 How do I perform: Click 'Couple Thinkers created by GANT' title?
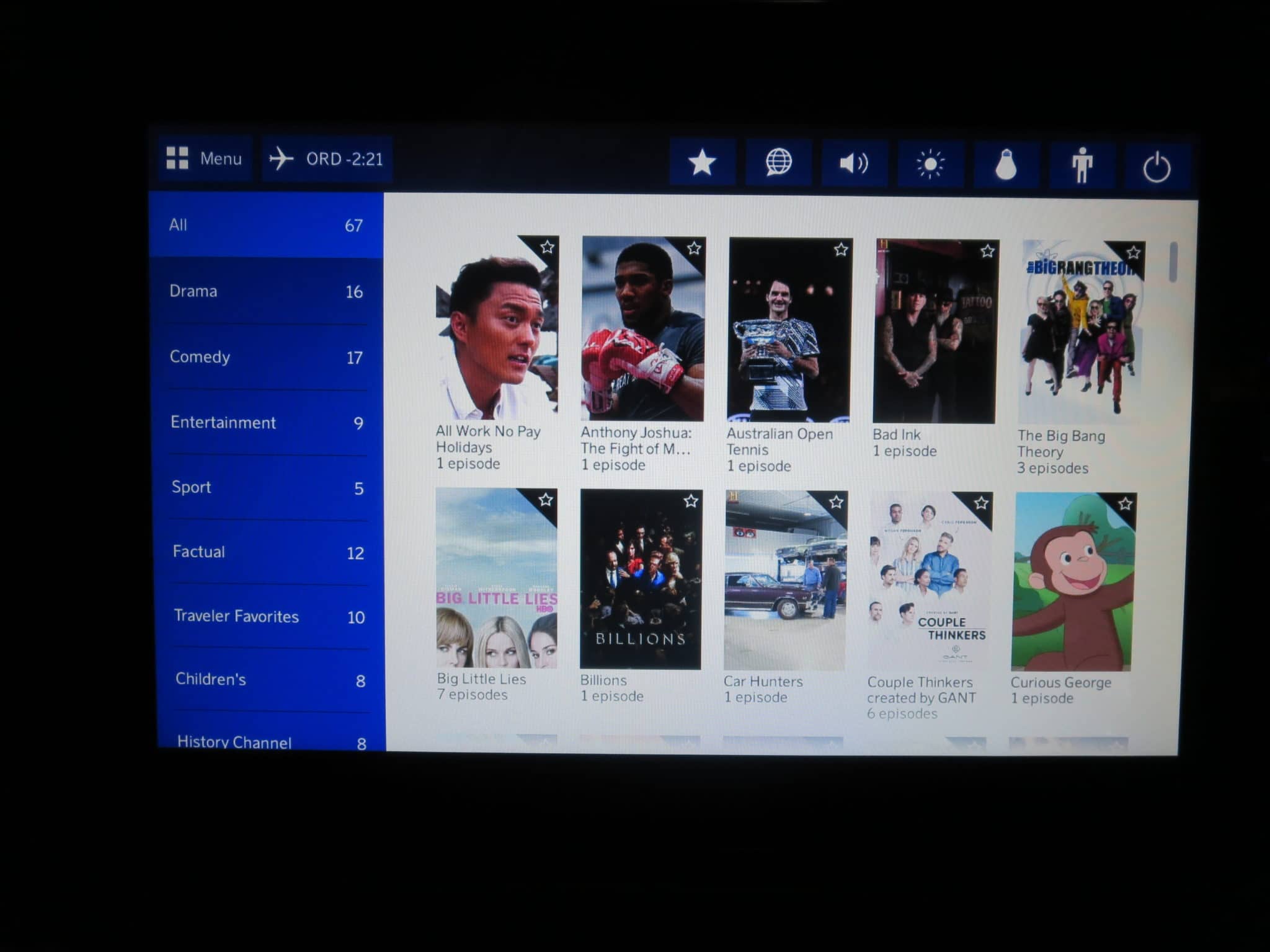pyautogui.click(x=921, y=690)
